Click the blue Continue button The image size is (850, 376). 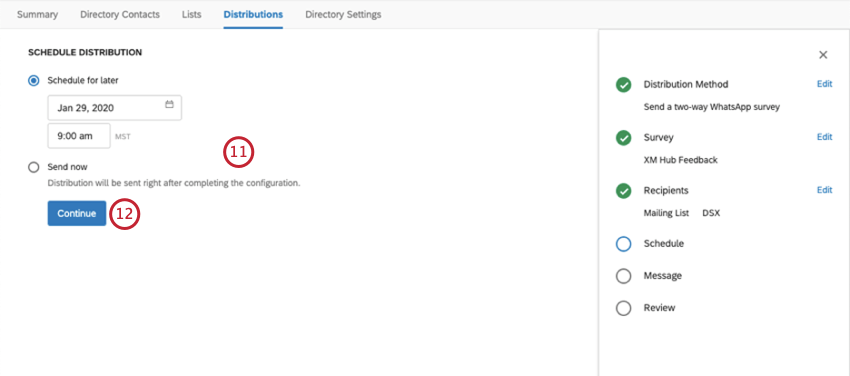tap(77, 213)
